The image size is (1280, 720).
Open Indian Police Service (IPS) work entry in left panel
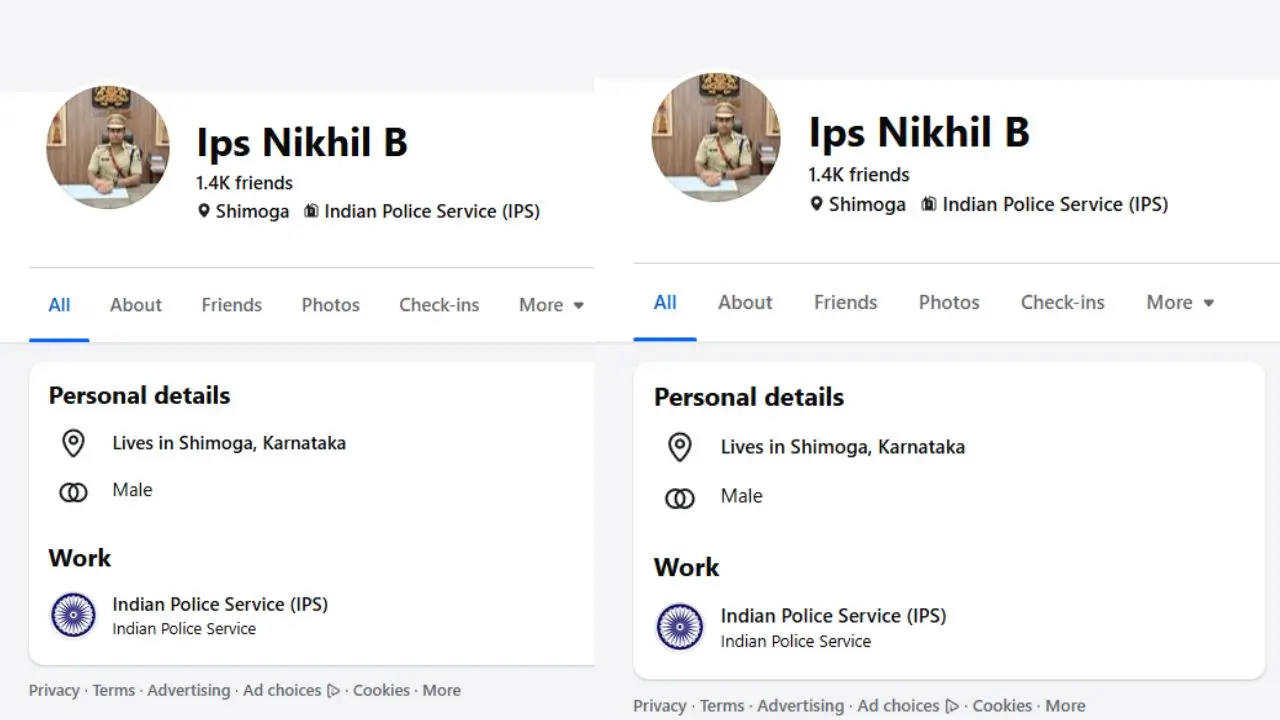[x=220, y=604]
